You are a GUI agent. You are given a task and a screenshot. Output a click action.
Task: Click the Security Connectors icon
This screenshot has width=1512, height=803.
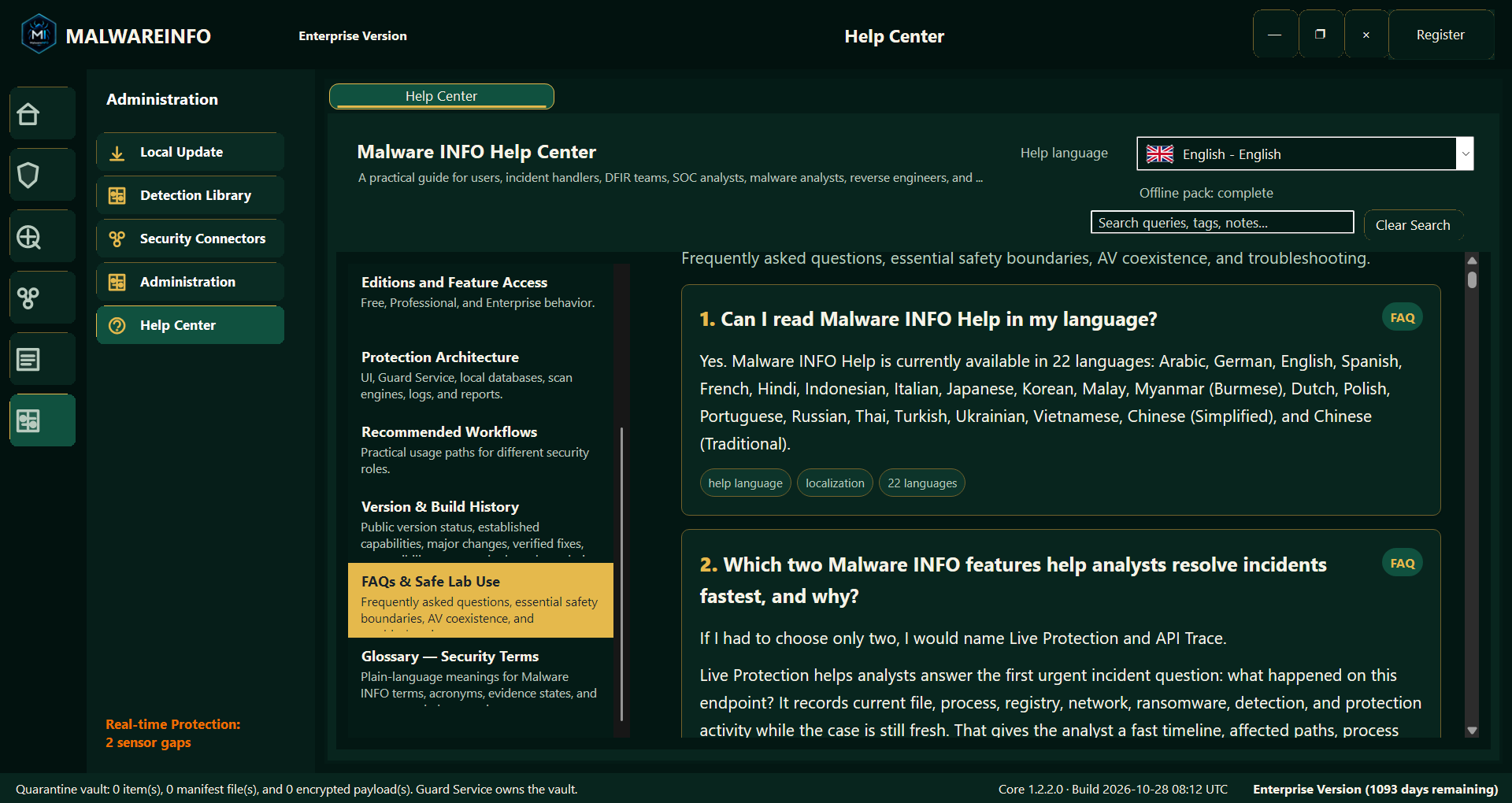coord(117,239)
